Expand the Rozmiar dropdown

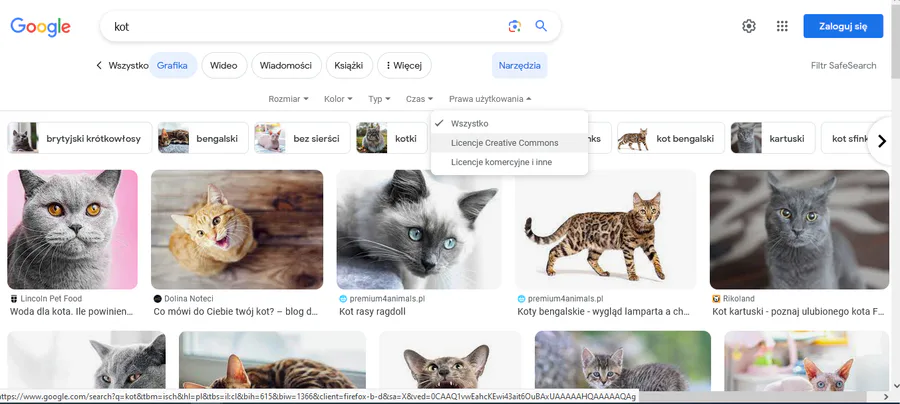coord(288,99)
